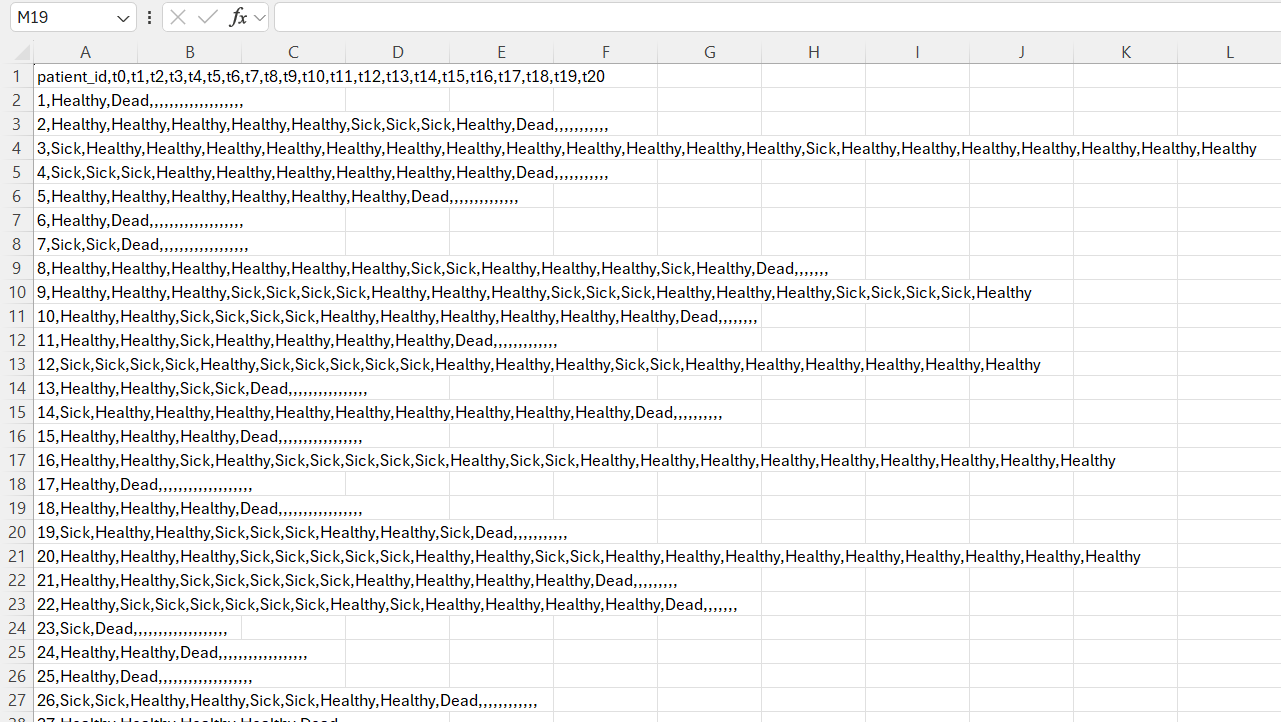Open the Insert Function fx button

[238, 17]
